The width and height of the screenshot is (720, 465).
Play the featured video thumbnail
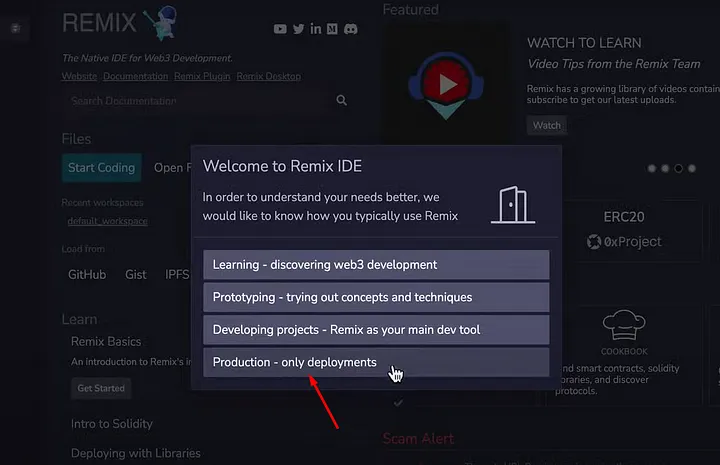445,84
